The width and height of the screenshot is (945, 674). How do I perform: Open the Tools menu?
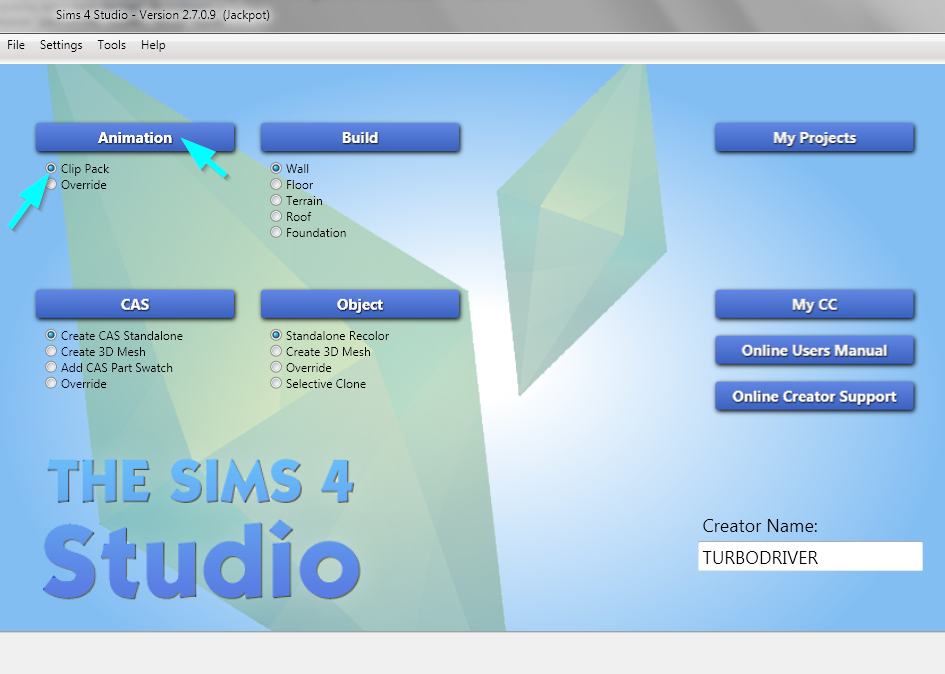[111, 45]
